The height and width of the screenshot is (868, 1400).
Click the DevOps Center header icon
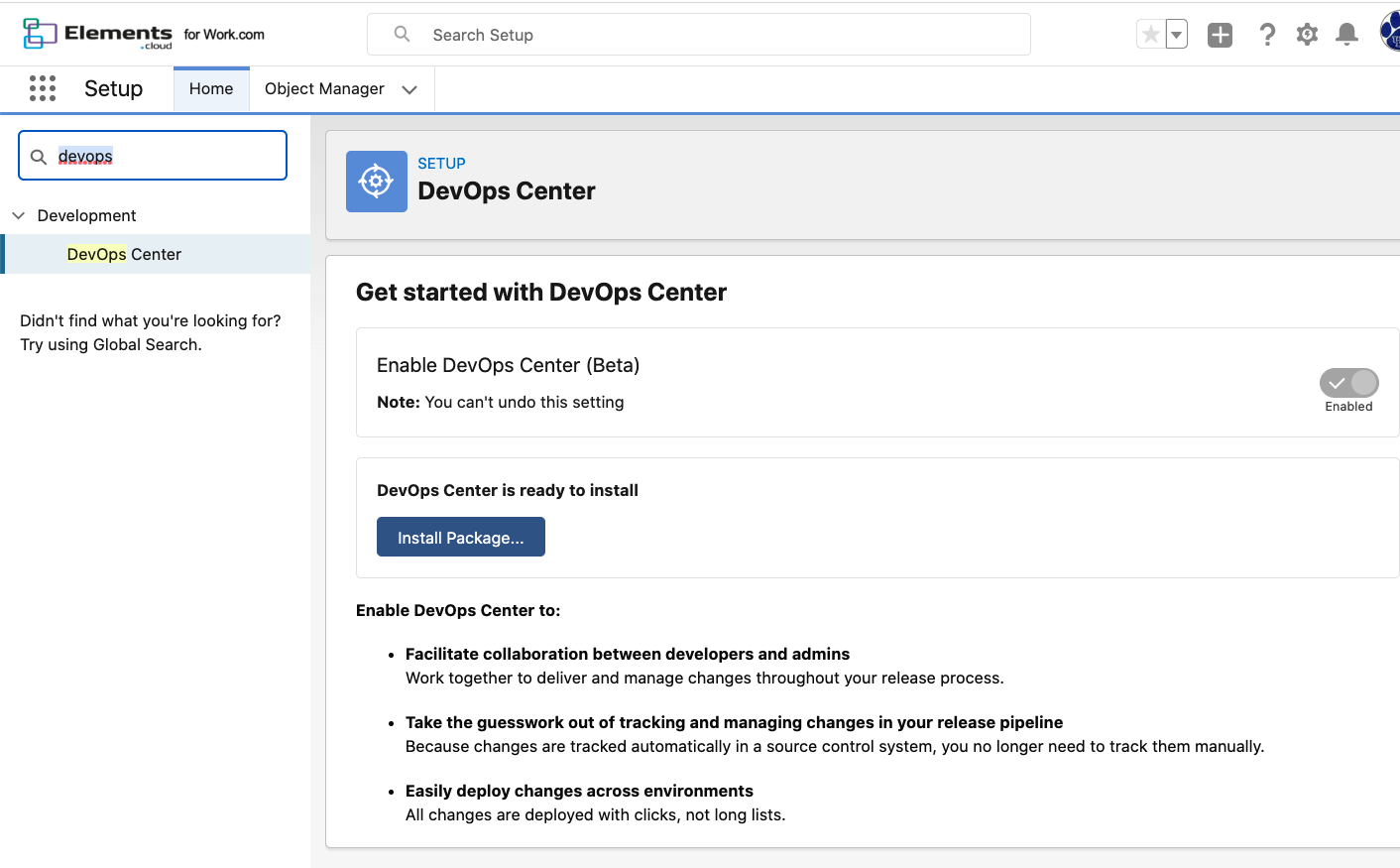[x=377, y=182]
